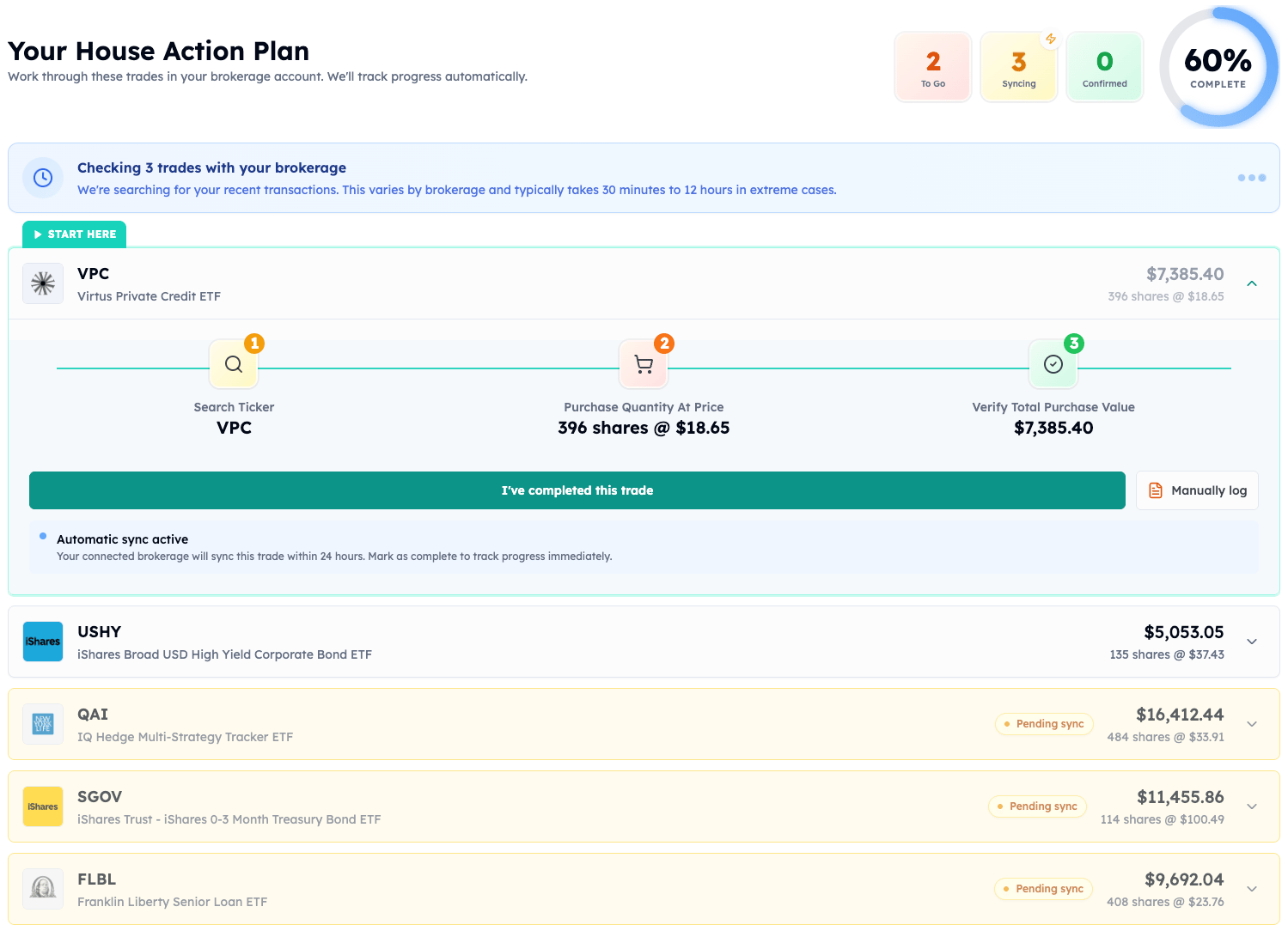This screenshot has width=1288, height=931.
Task: Expand the USHY trade row
Action: click(1252, 642)
